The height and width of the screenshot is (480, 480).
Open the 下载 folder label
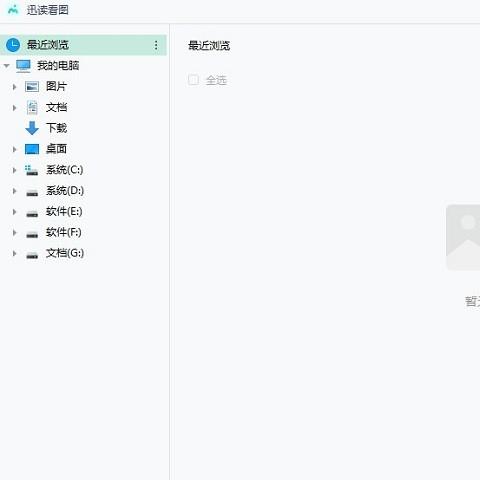pyautogui.click(x=56, y=128)
